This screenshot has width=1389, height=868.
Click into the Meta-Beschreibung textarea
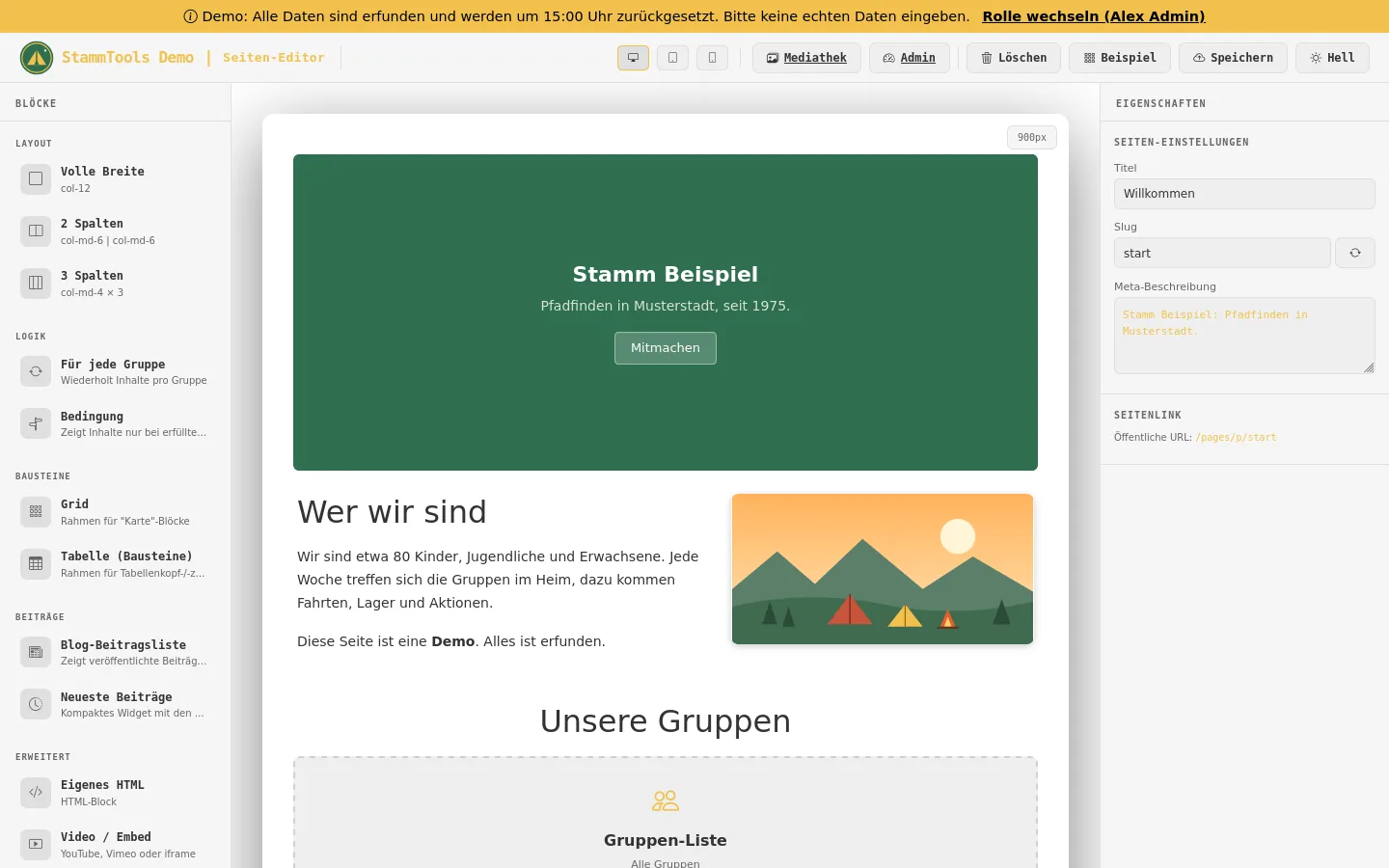pos(1244,336)
